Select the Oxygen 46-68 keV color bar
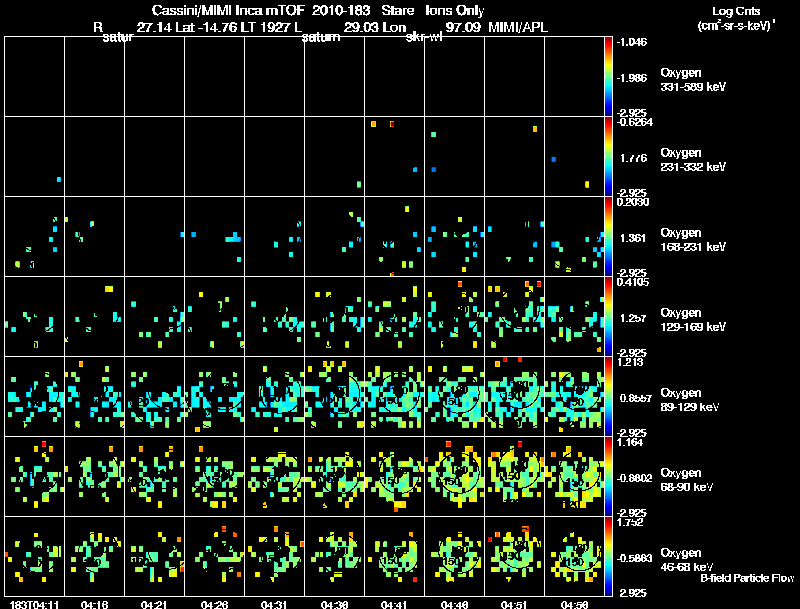This screenshot has height=609, width=800. tap(610, 556)
